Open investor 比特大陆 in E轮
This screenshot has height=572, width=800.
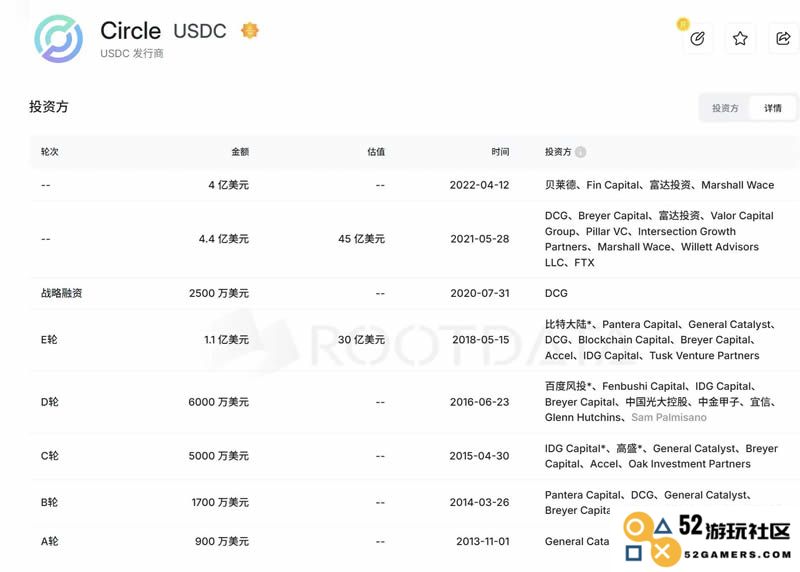point(566,325)
